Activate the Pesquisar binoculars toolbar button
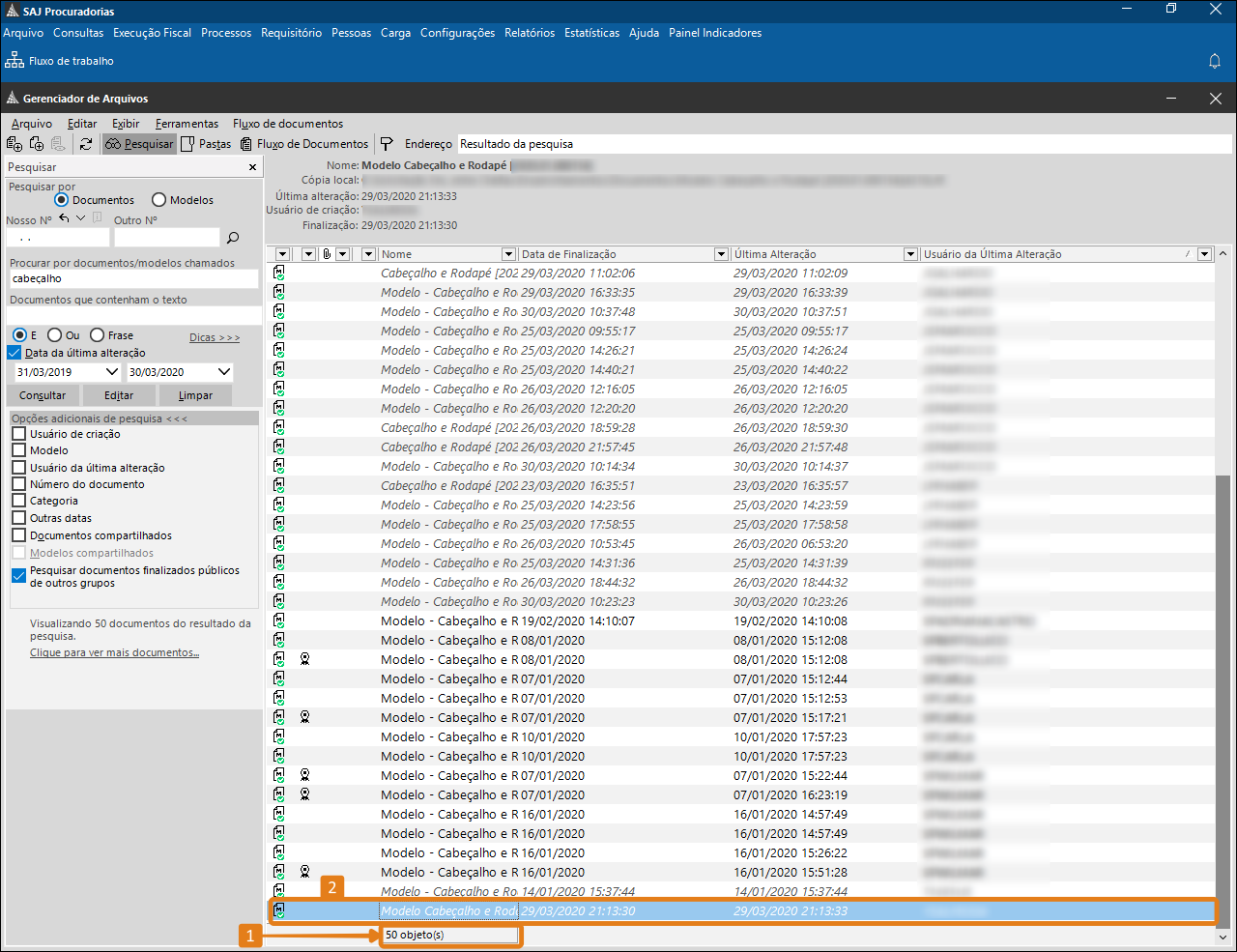The height and width of the screenshot is (952, 1237). click(139, 144)
